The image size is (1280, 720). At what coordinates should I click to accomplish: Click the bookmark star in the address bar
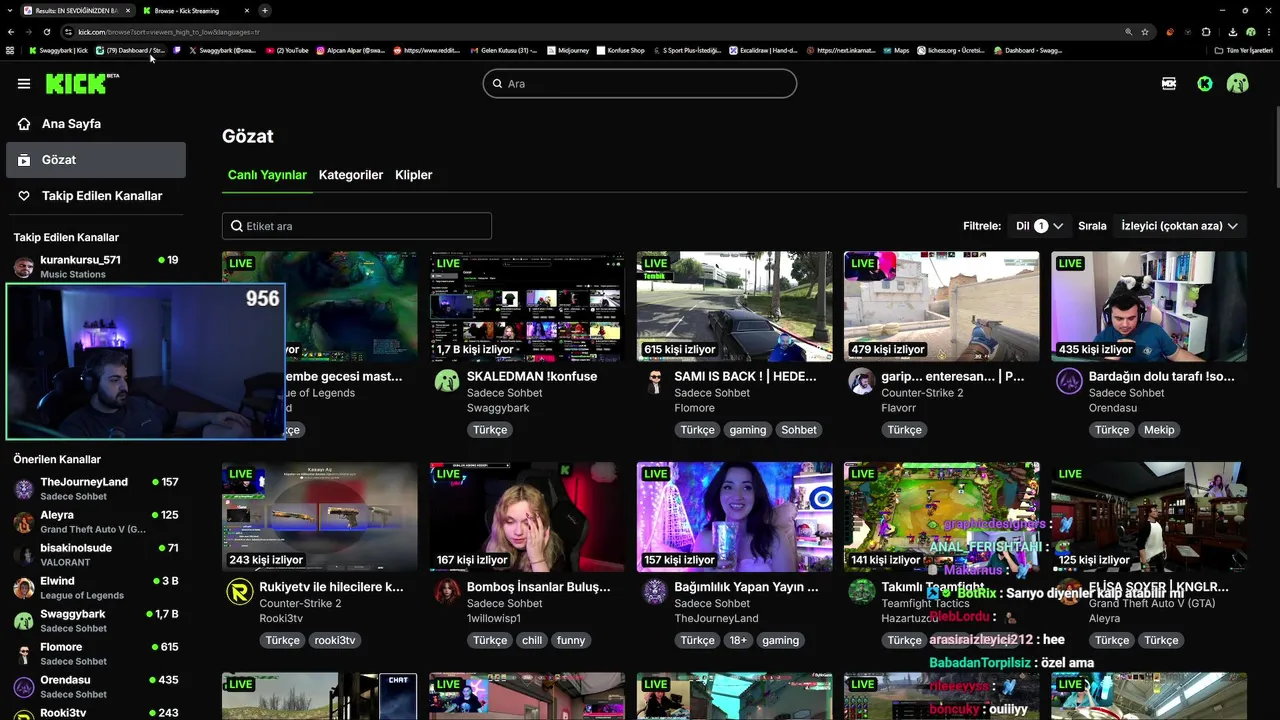(x=1145, y=32)
